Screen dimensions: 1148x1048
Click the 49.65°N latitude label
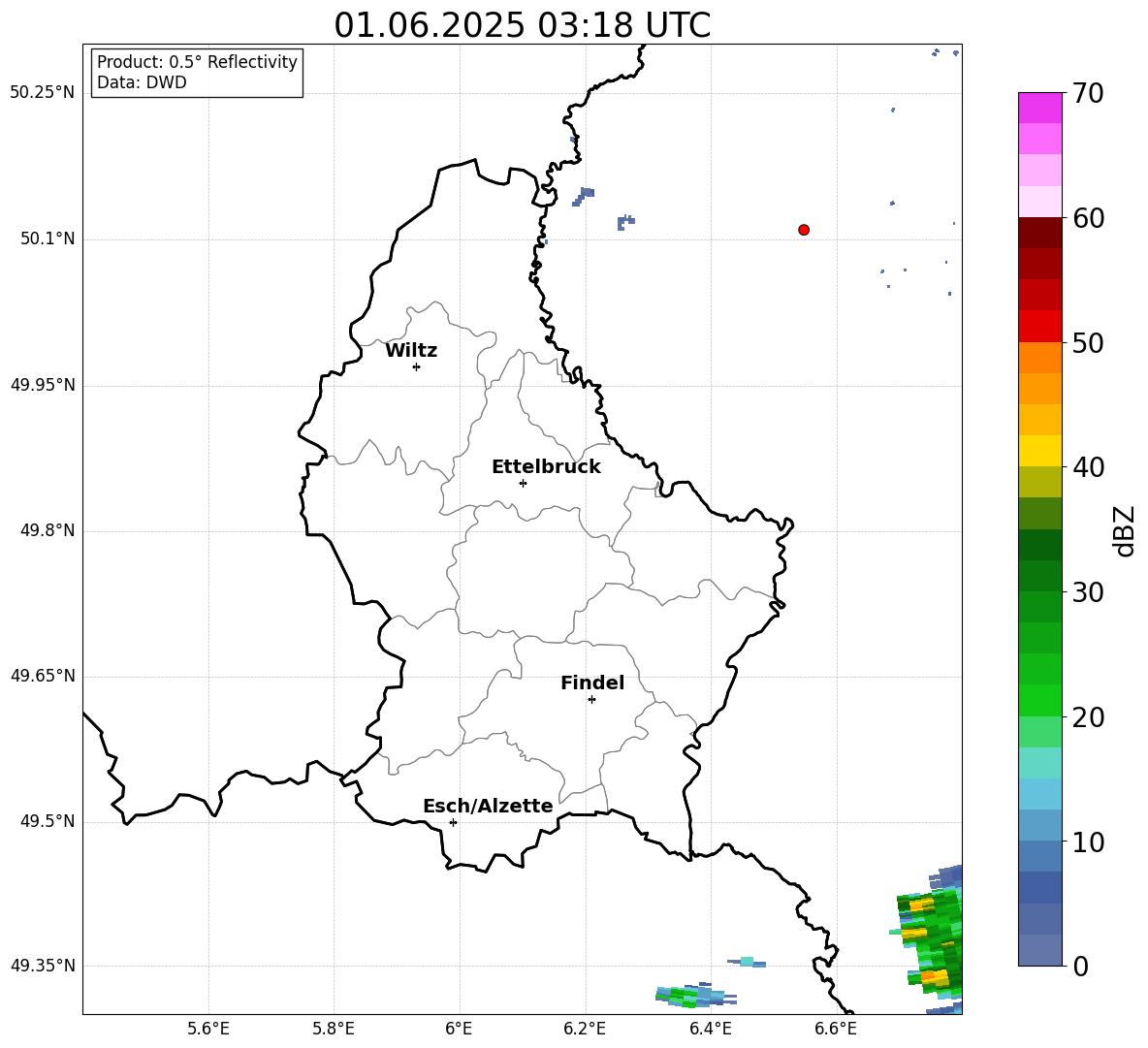[x=43, y=676]
